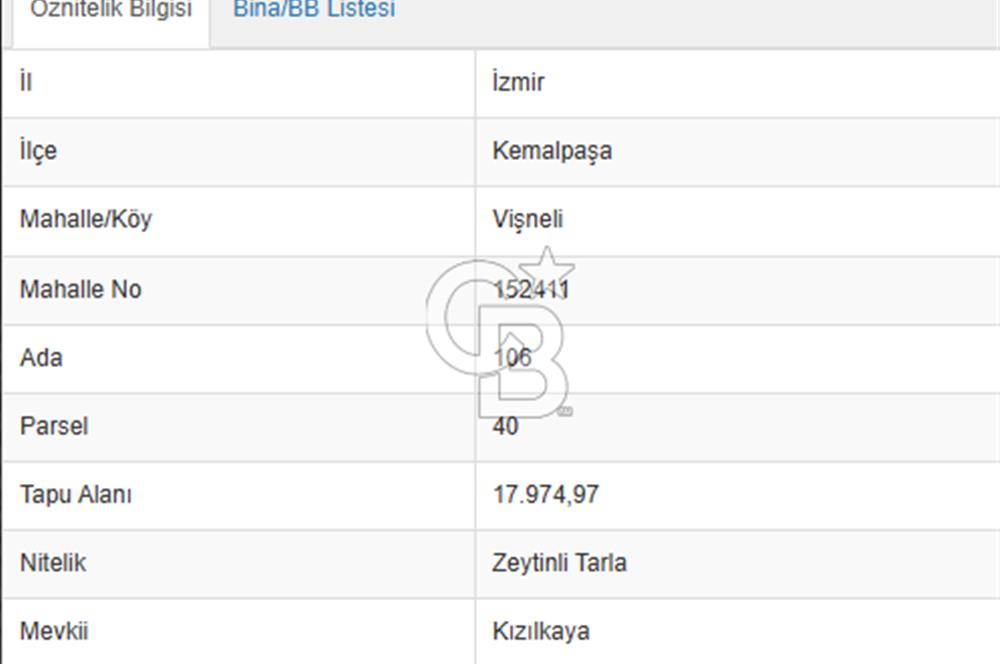The height and width of the screenshot is (664, 1000).
Task: Select the İlçe row label
Action: tap(36, 151)
